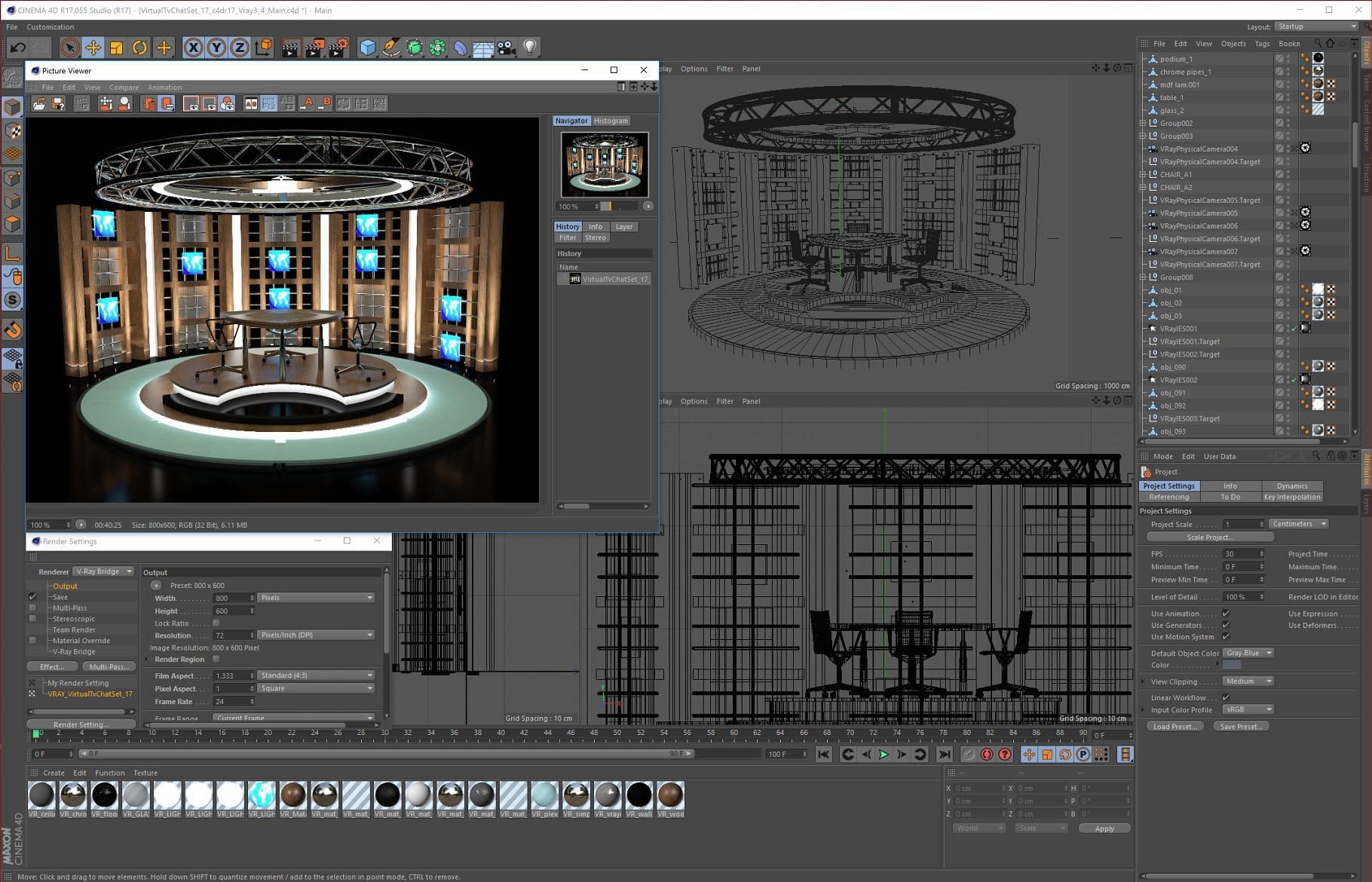
Task: Click Effect... button in Render Settings
Action: tap(52, 666)
